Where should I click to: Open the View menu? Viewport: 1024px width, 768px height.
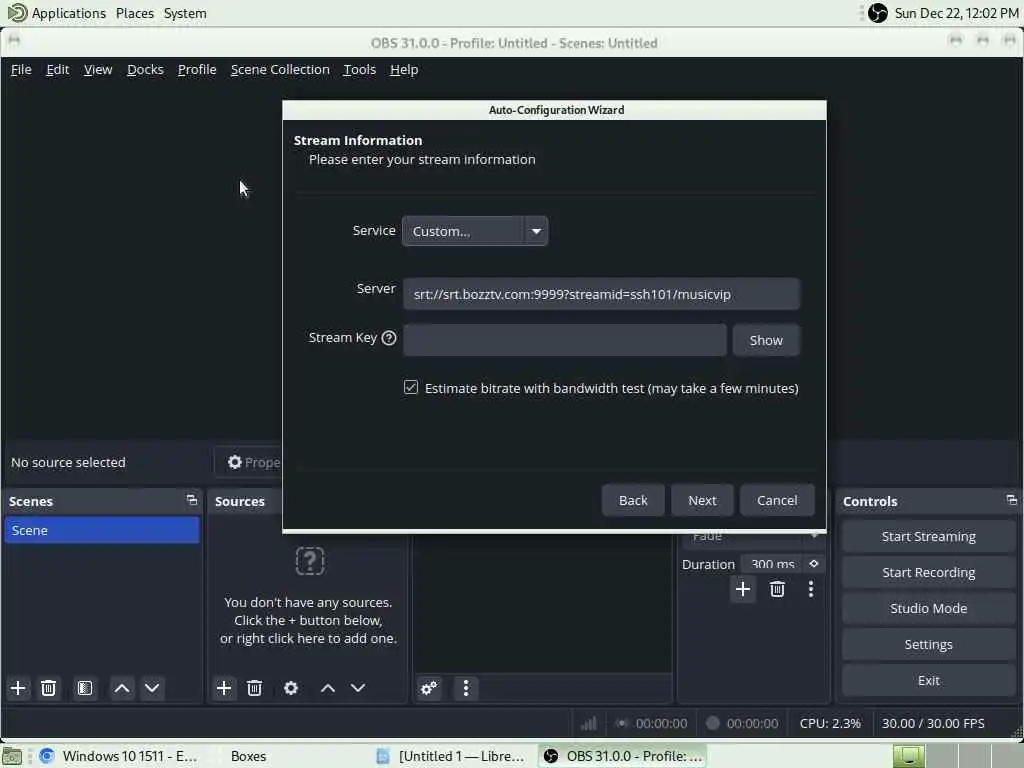pyautogui.click(x=98, y=69)
